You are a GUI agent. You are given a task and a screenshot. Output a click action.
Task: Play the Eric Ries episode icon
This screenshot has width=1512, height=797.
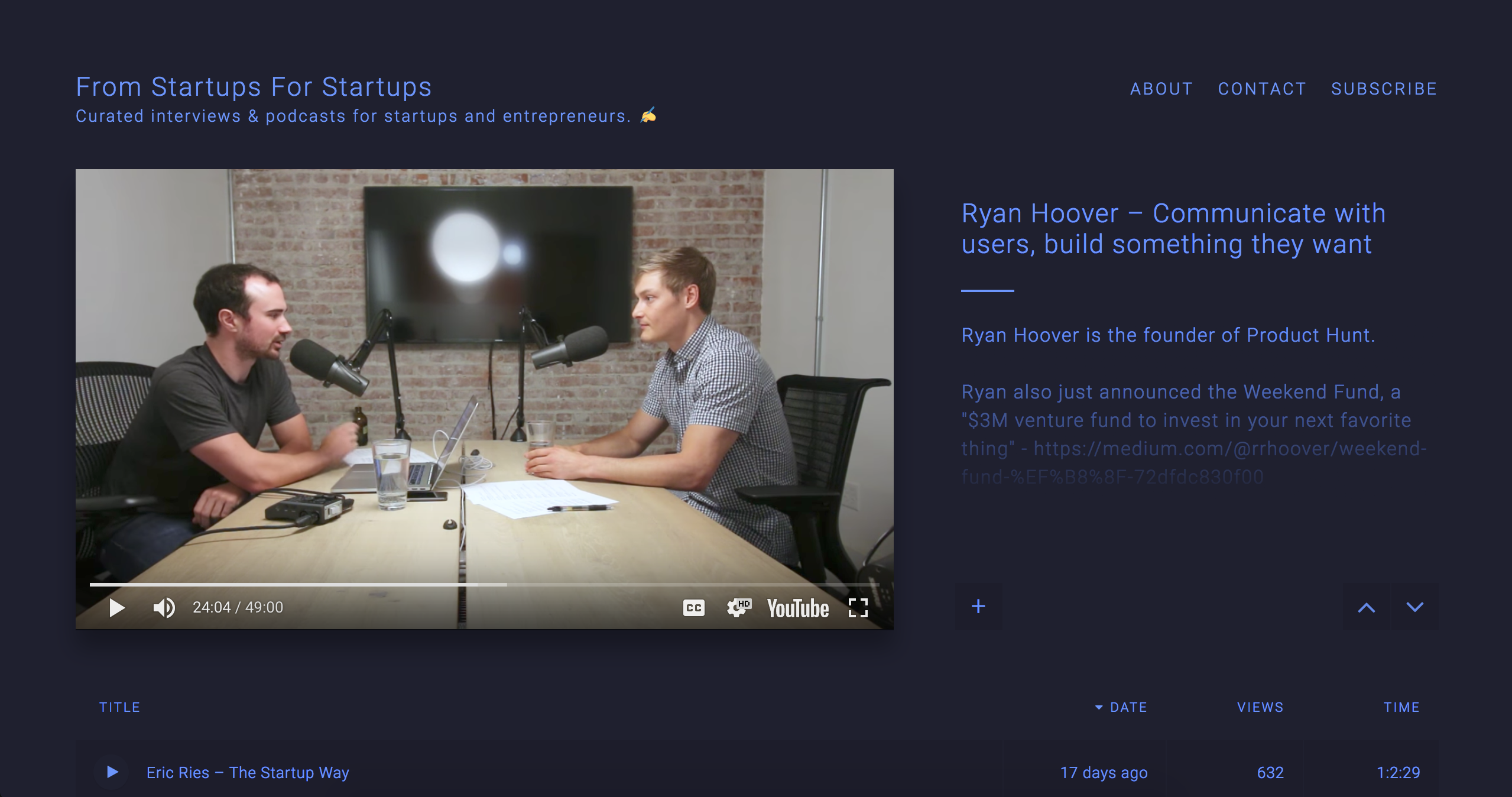coord(112,772)
